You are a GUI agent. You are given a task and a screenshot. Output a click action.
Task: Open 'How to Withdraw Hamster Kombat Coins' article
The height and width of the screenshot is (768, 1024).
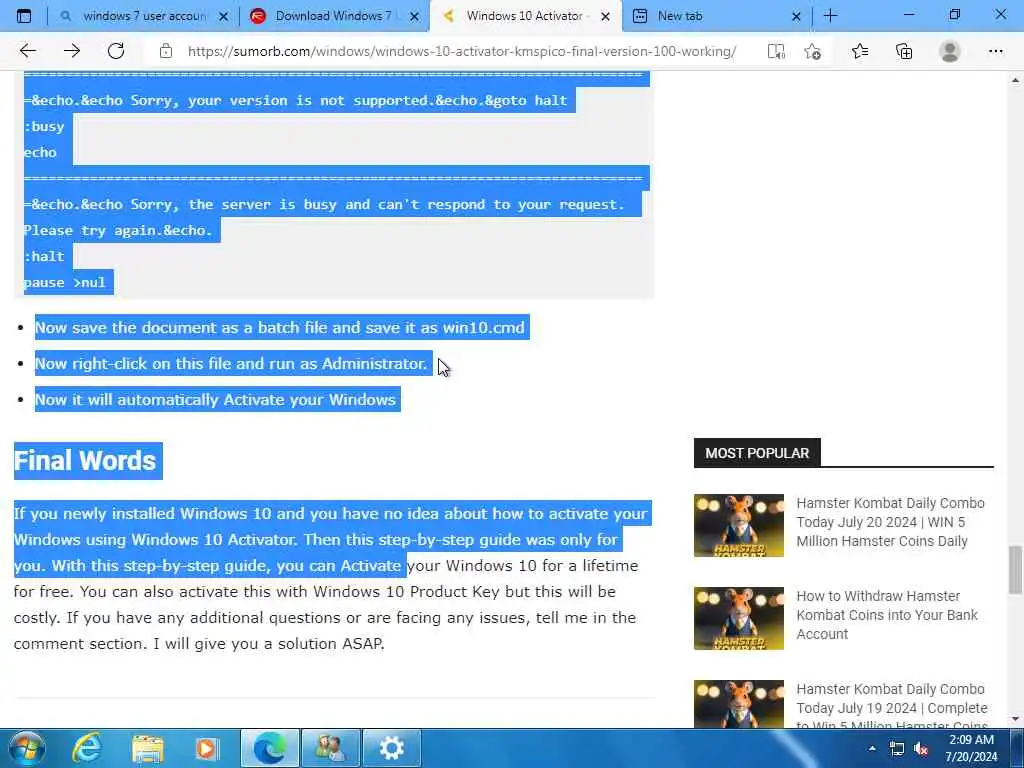click(x=887, y=615)
